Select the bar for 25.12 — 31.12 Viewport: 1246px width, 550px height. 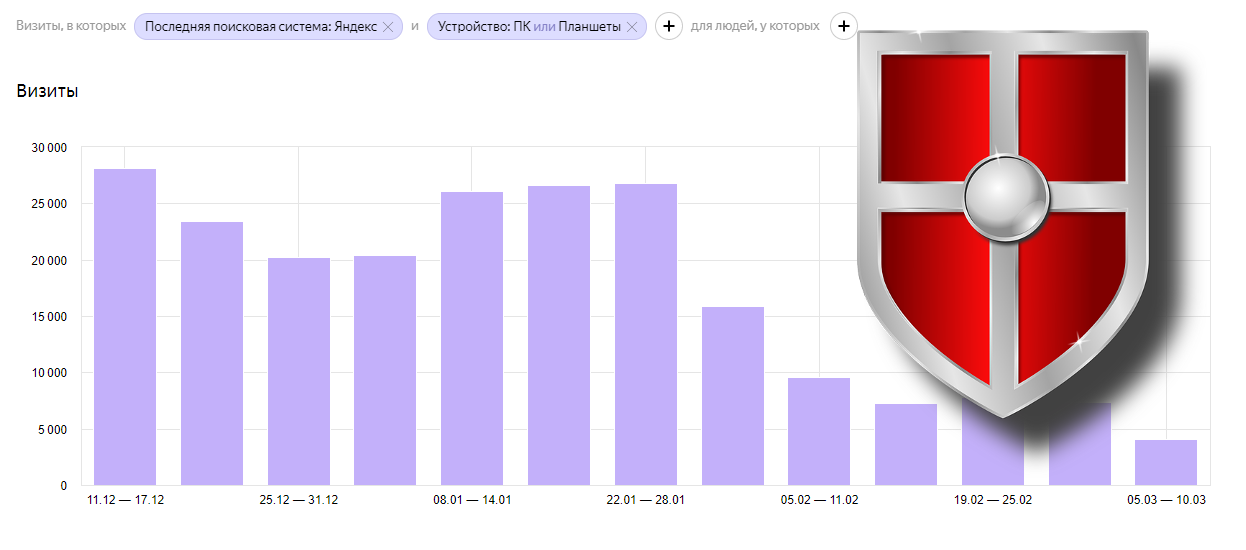coord(299,371)
